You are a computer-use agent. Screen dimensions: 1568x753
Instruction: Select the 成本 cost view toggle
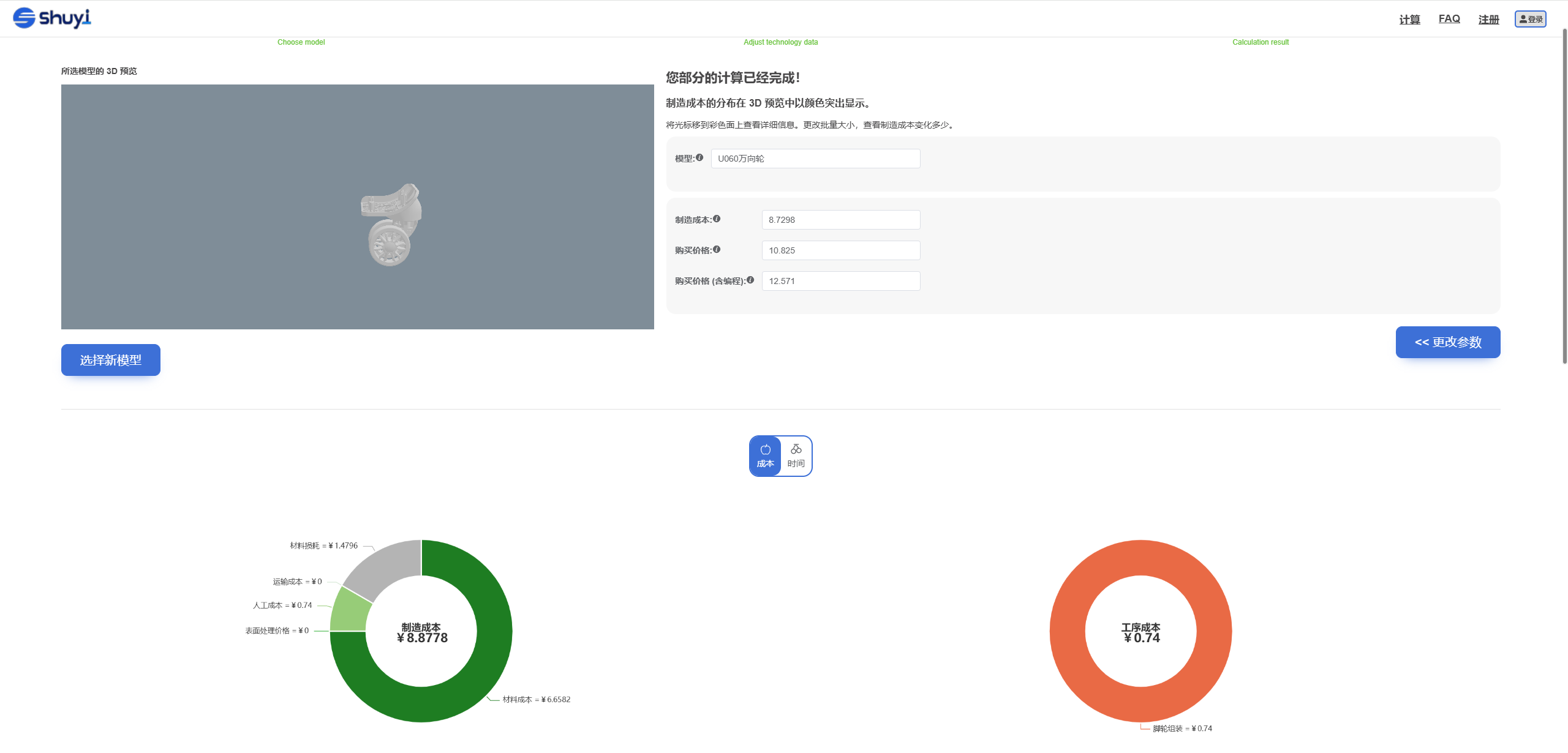[x=765, y=456]
